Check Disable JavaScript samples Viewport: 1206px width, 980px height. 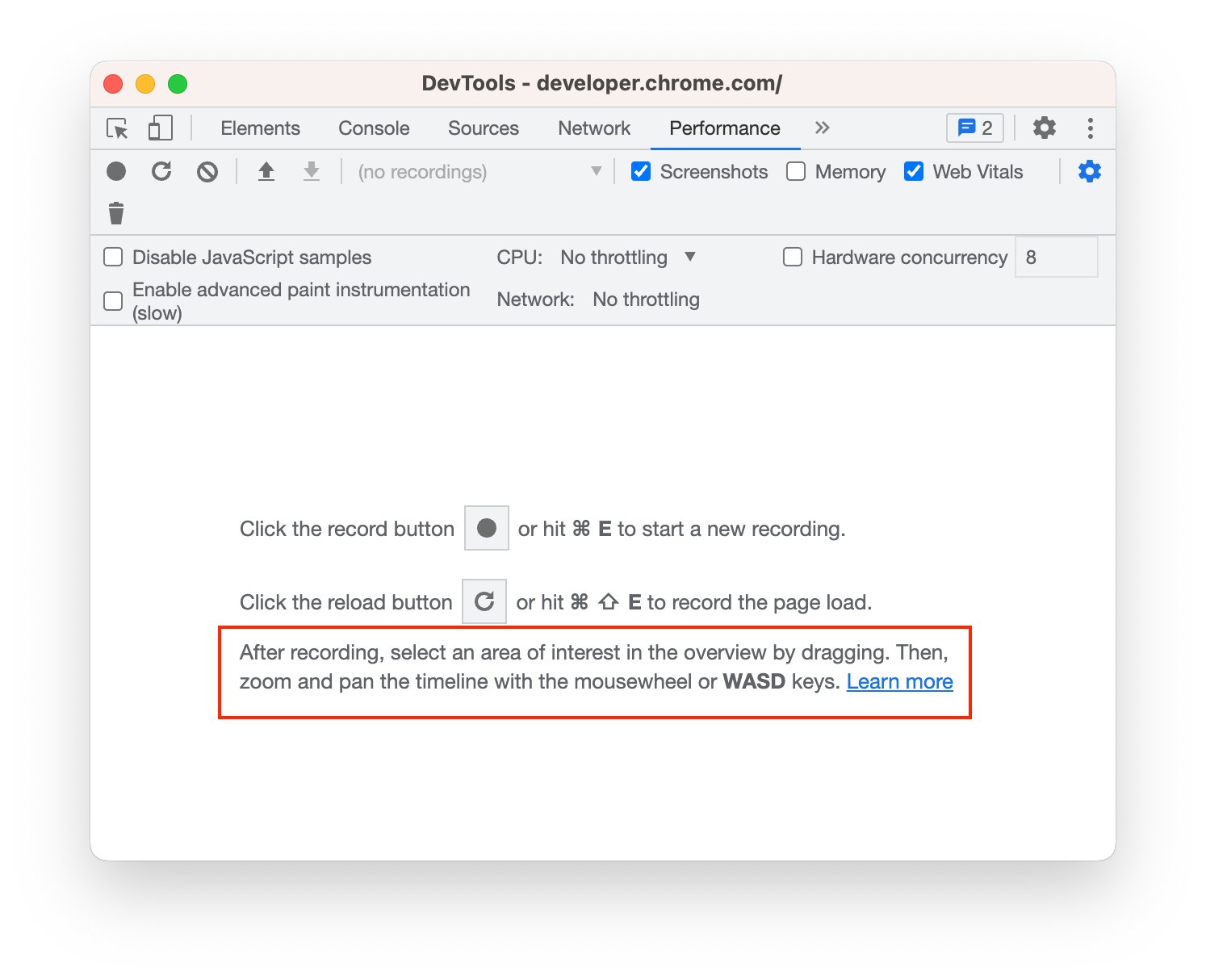click(112, 257)
